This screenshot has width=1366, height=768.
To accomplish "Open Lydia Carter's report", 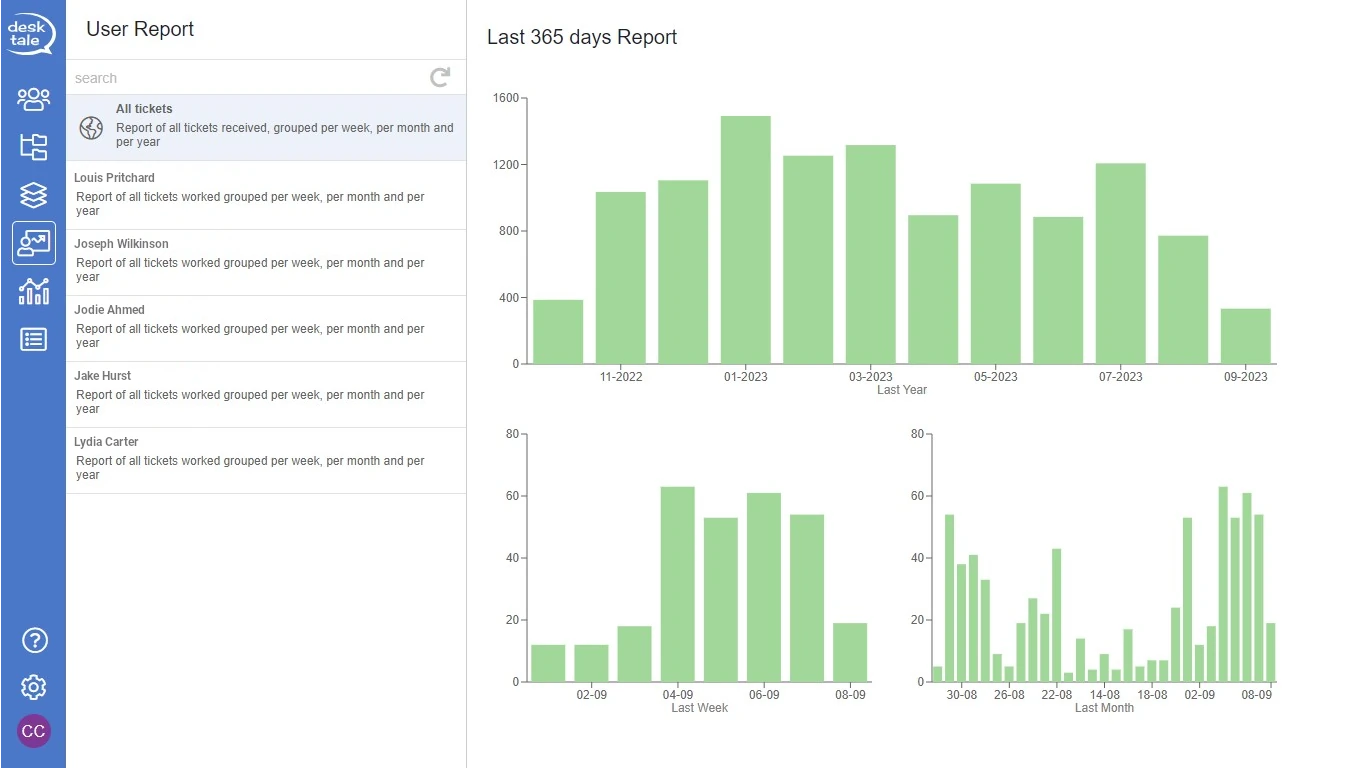I will (x=266, y=460).
